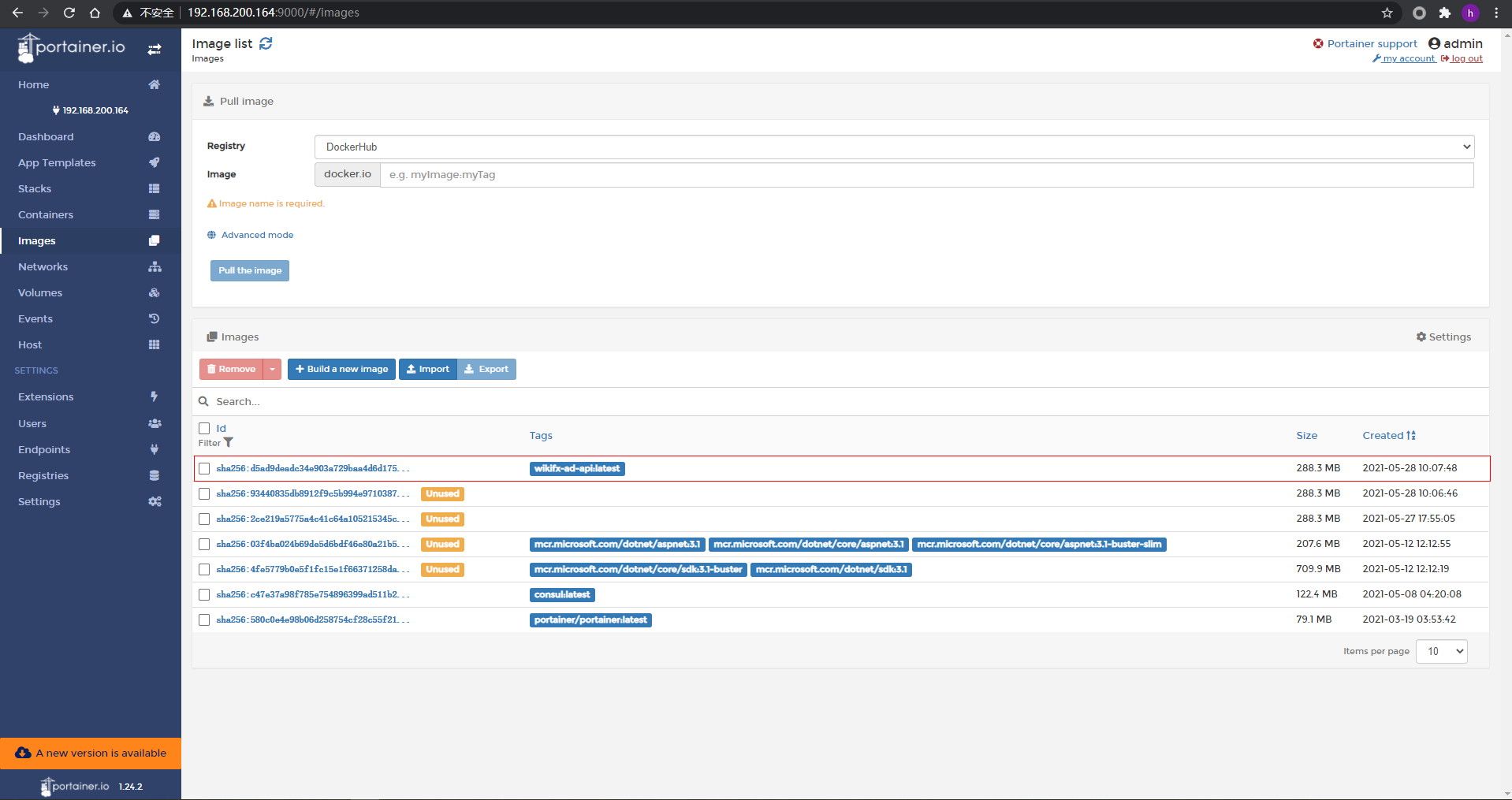Open the images table Settings link

(x=1443, y=337)
